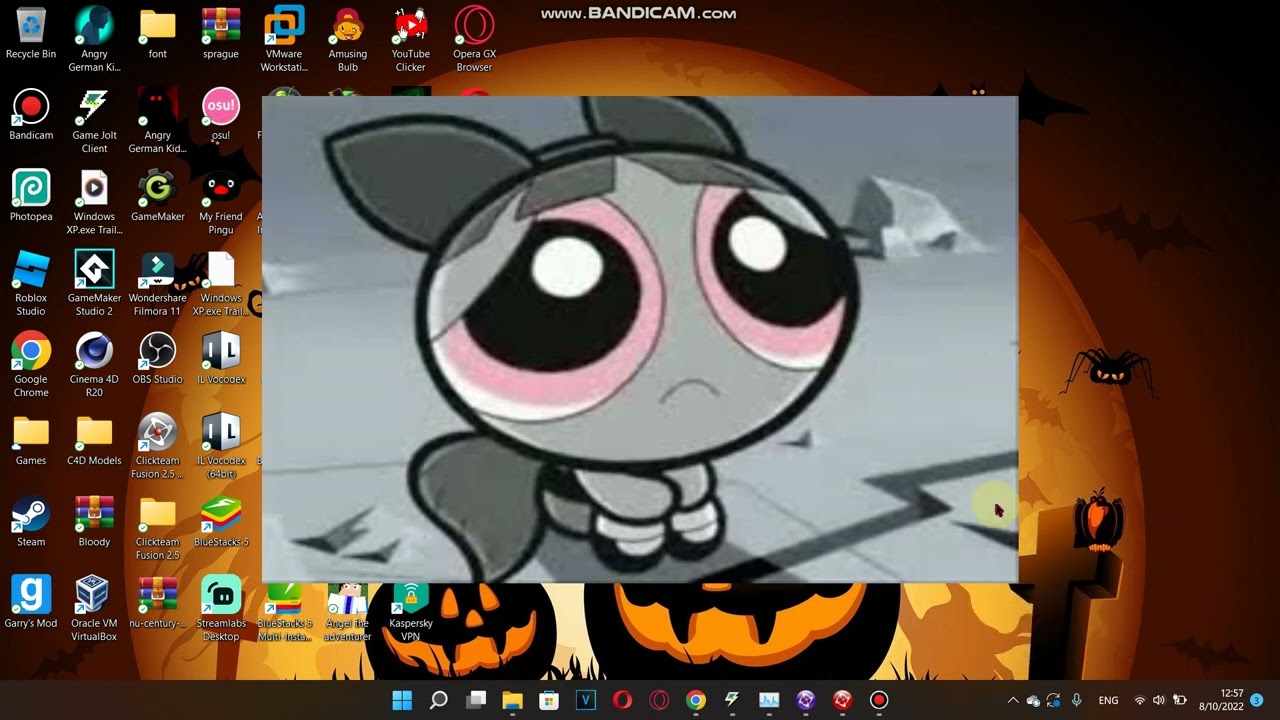
Task: Open the Recycle Bin desktop icon
Action: (x=31, y=33)
